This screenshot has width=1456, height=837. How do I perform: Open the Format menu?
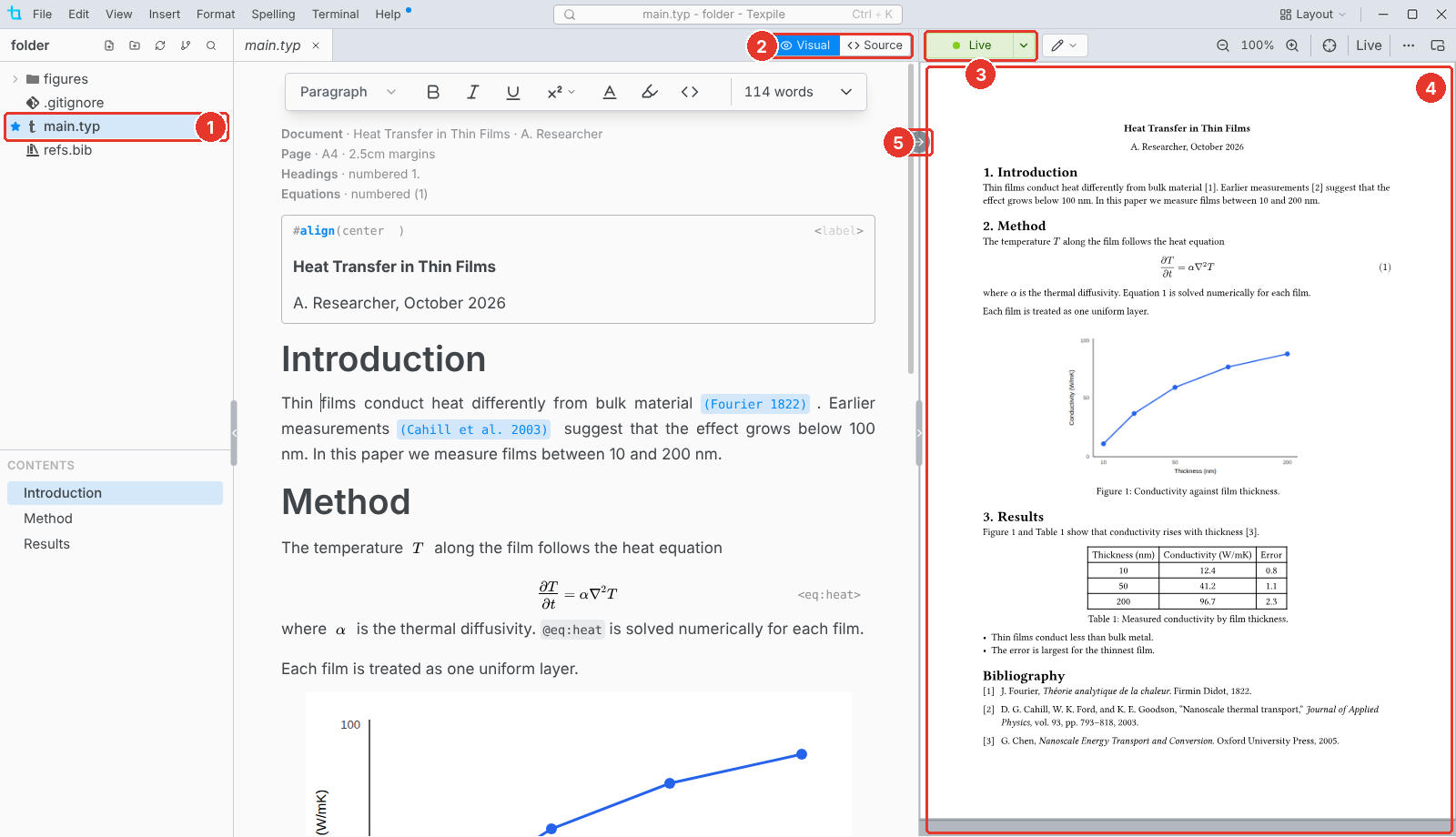(216, 15)
